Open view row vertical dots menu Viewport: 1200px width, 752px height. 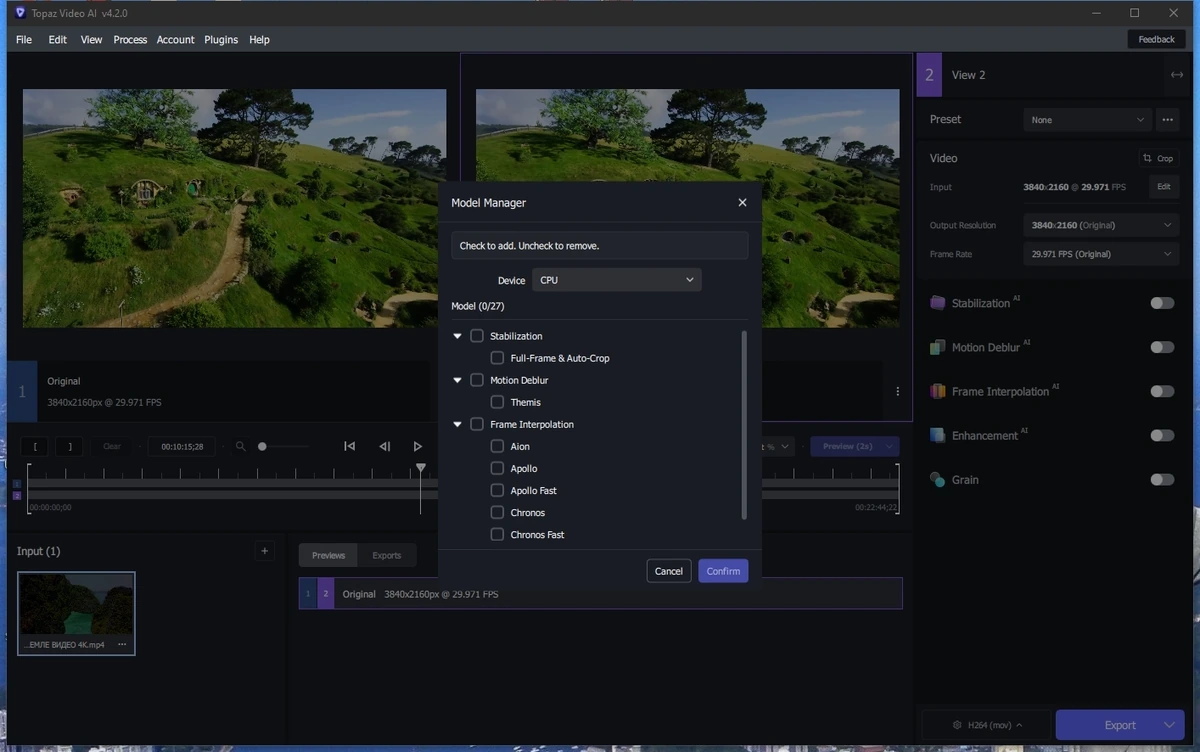point(897,391)
